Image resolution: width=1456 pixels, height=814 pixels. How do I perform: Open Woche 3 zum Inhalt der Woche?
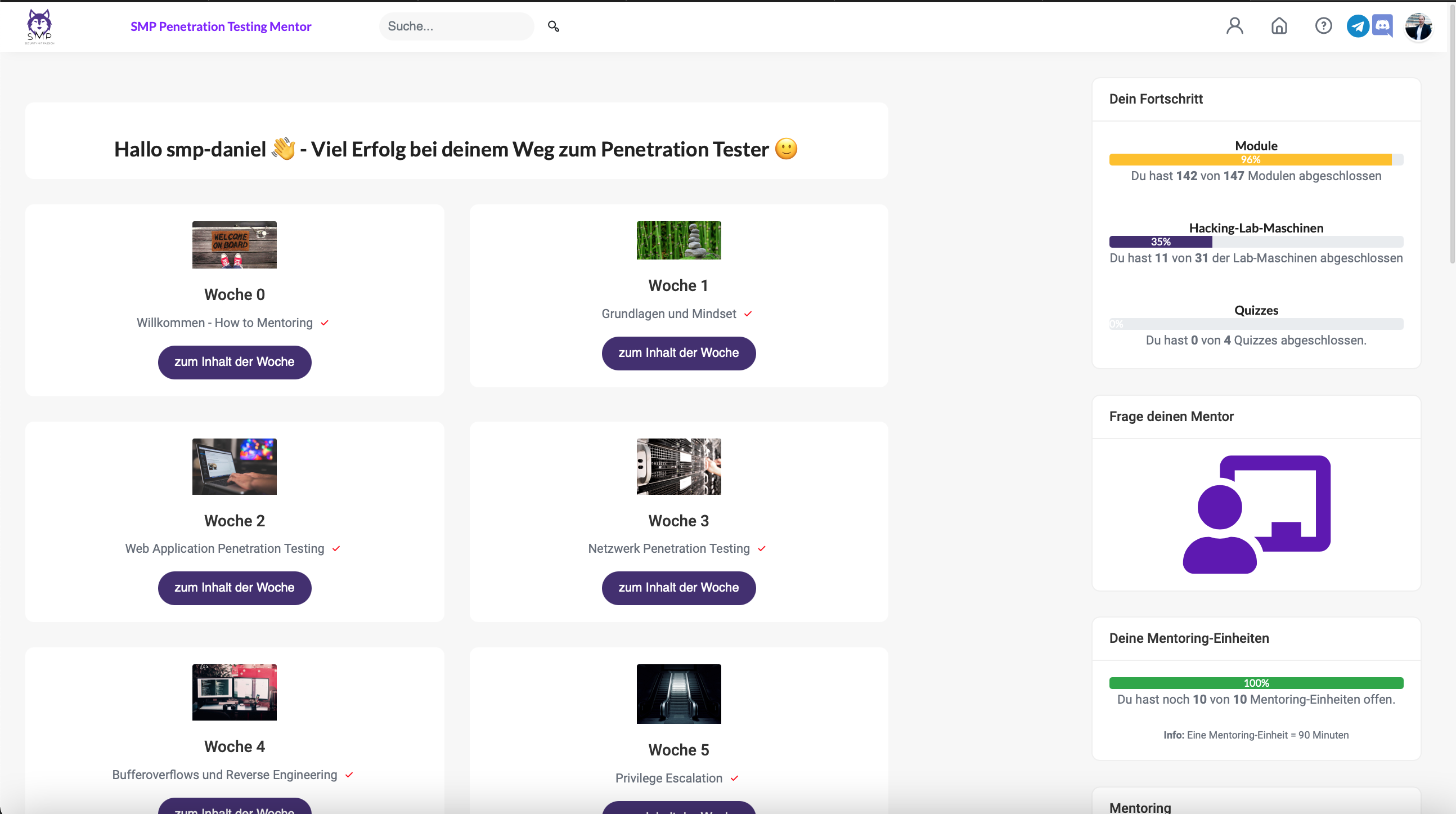(678, 588)
